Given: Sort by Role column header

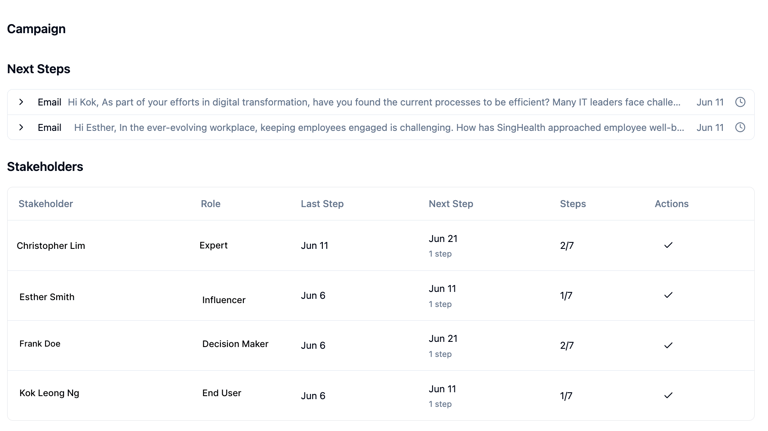Looking at the screenshot, I should tap(211, 204).
